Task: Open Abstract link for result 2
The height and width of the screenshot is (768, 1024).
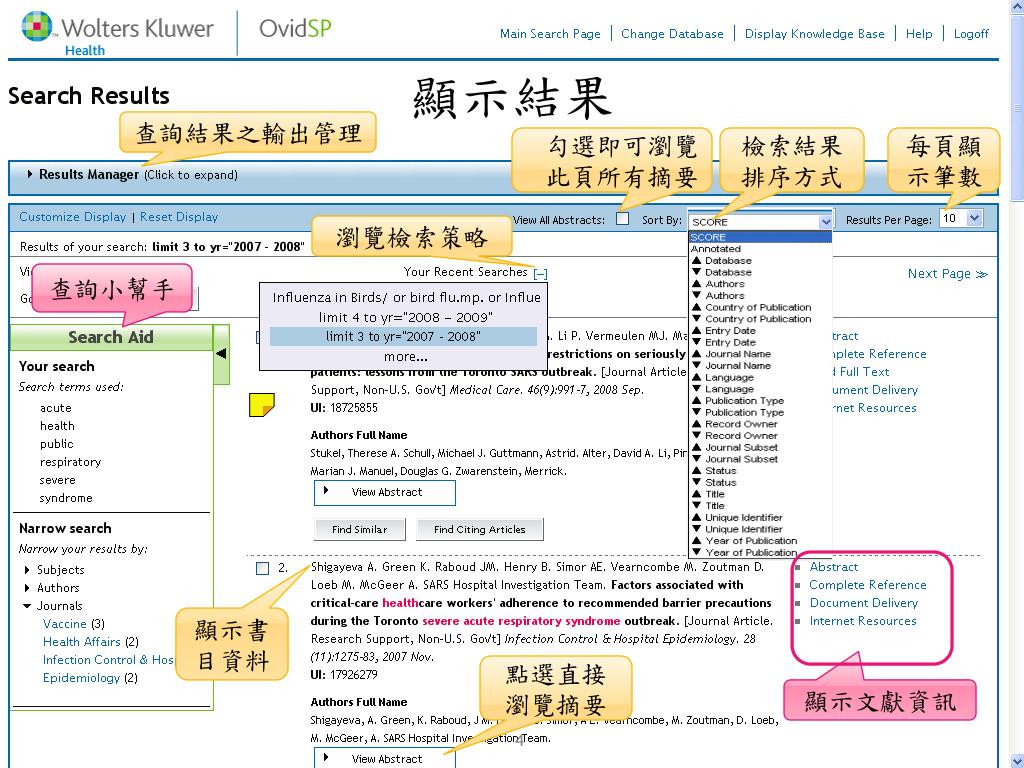Action: pyautogui.click(x=834, y=567)
